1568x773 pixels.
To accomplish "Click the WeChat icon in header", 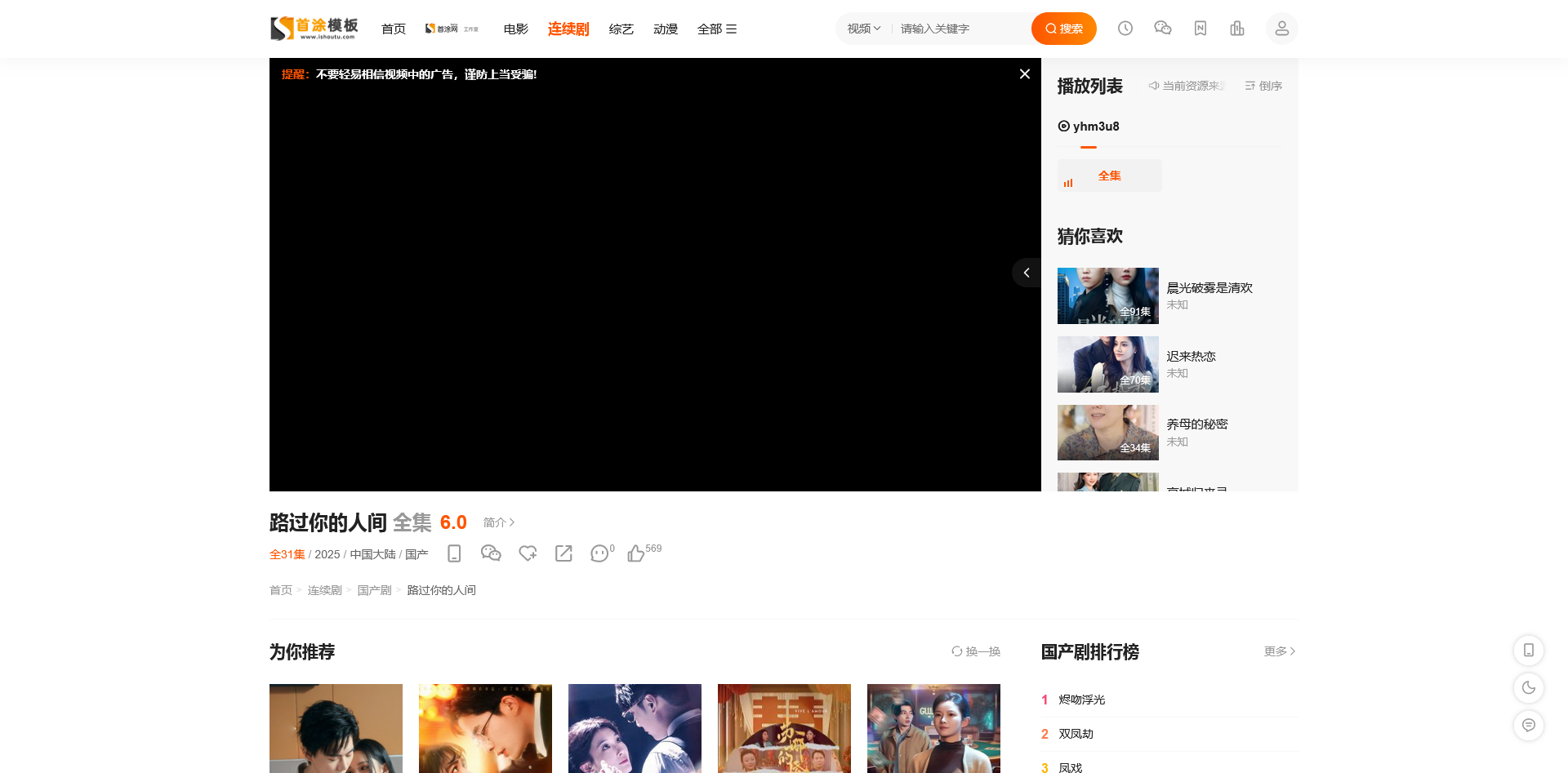I will pos(1162,29).
